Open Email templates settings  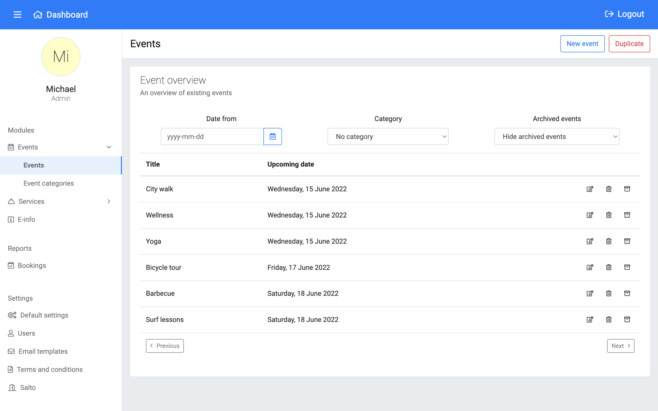(38, 351)
